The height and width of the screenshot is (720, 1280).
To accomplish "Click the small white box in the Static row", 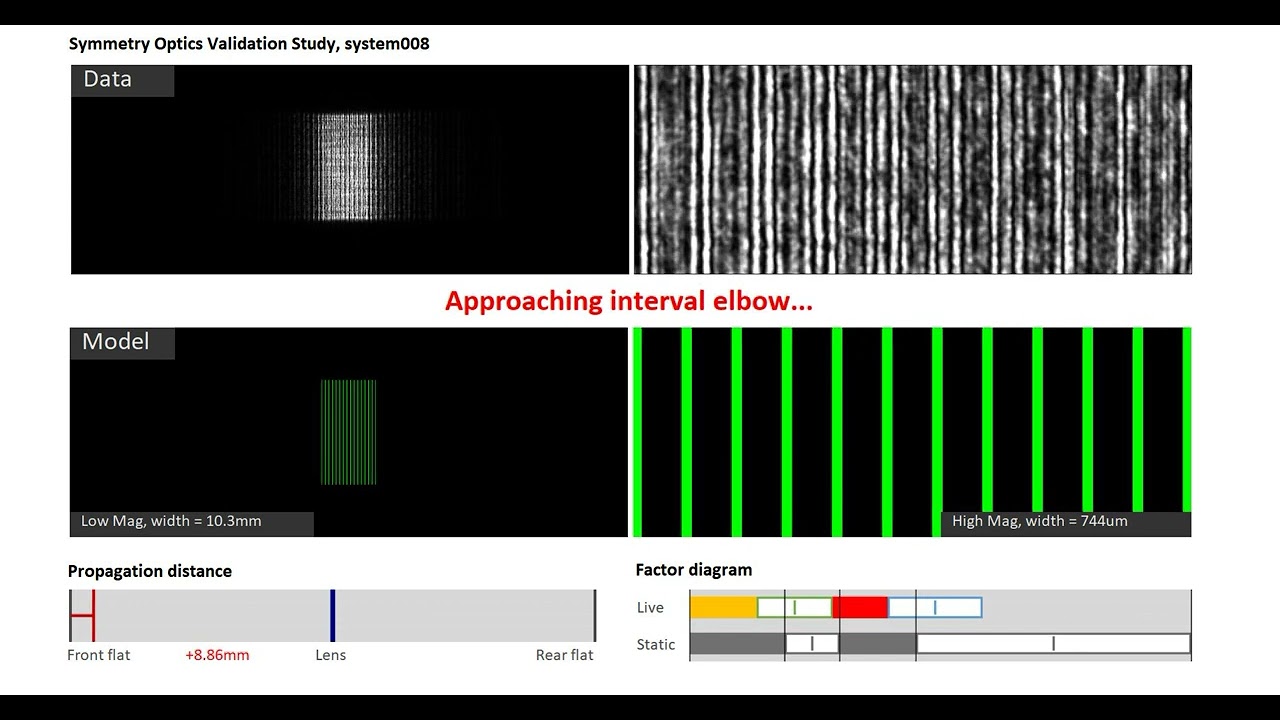I will point(812,644).
